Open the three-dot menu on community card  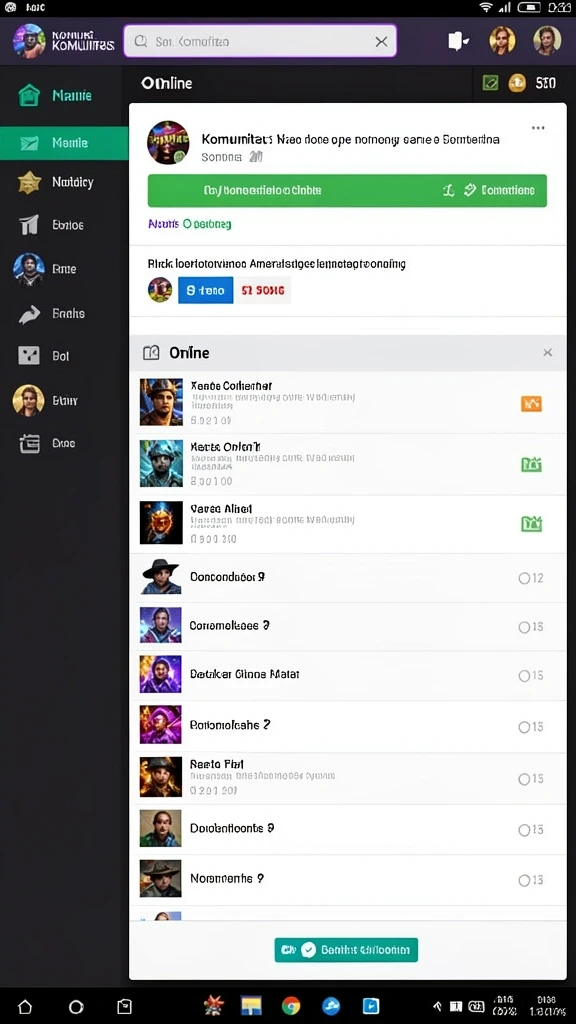[538, 128]
